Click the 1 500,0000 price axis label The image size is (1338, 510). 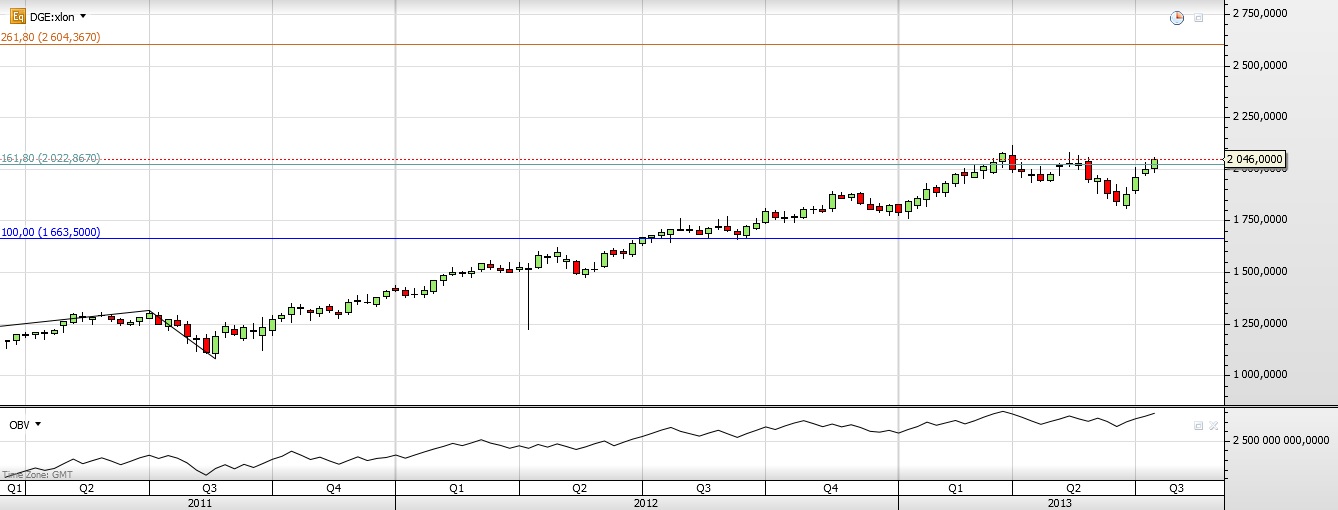1260,271
